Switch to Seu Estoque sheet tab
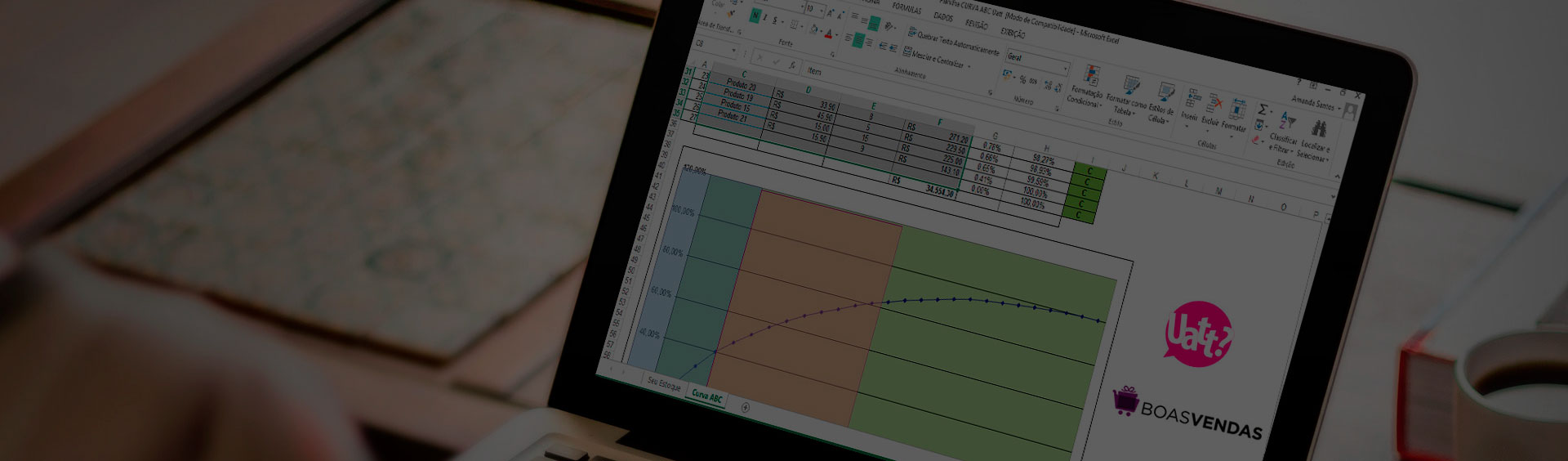 (663, 383)
